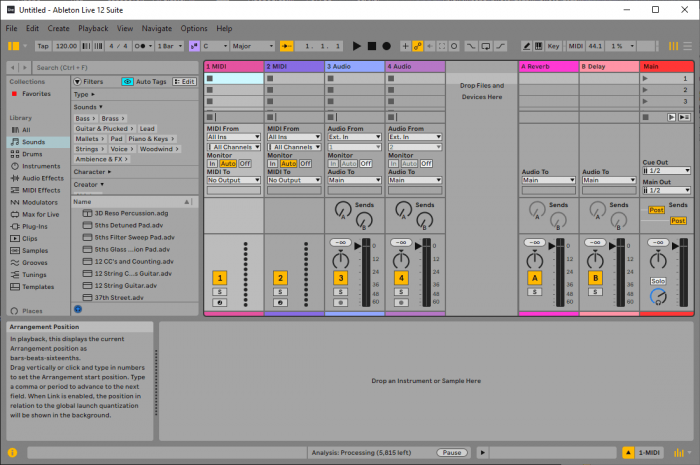This screenshot has width=700, height=465.
Task: Click the Draw Mode pencil icon
Action: [x=527, y=46]
